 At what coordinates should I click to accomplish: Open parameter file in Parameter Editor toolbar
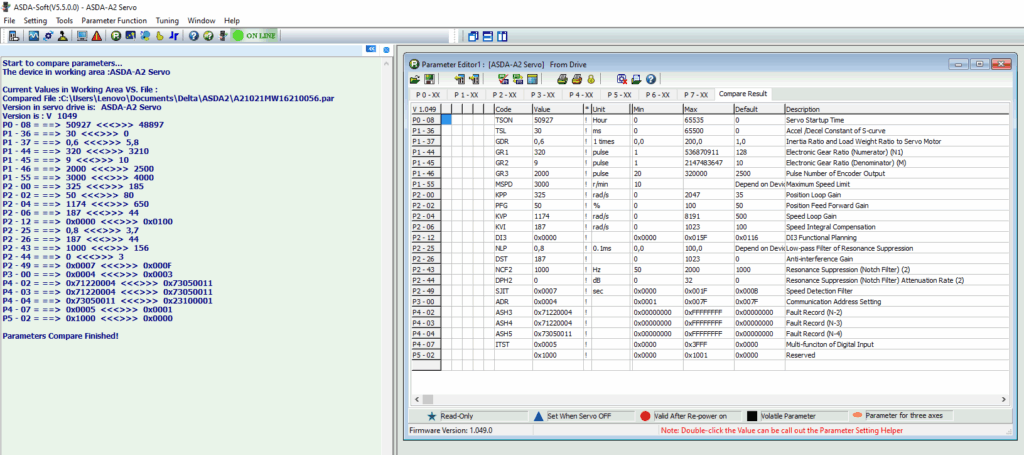pos(415,79)
